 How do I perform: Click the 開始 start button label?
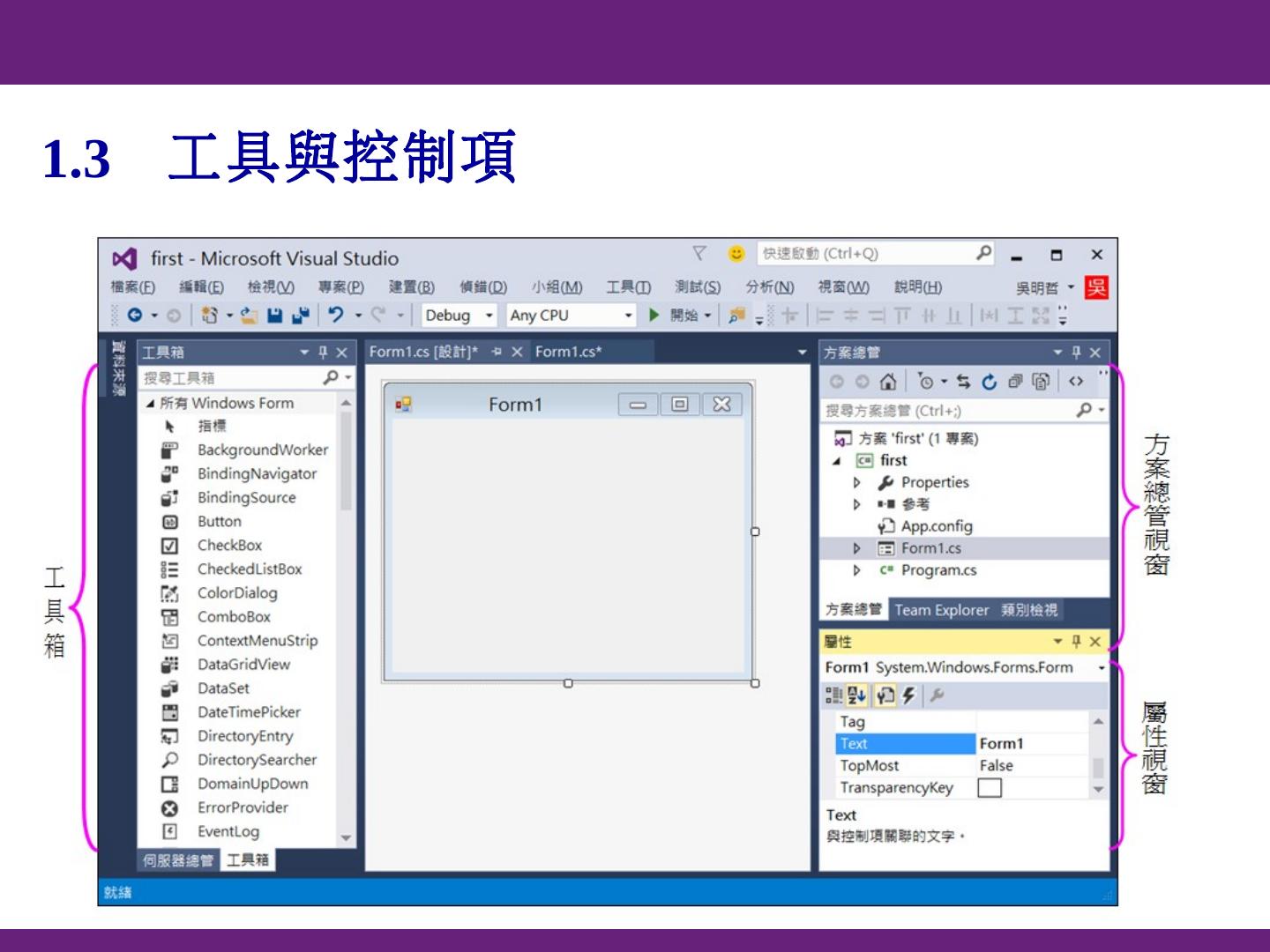[684, 316]
